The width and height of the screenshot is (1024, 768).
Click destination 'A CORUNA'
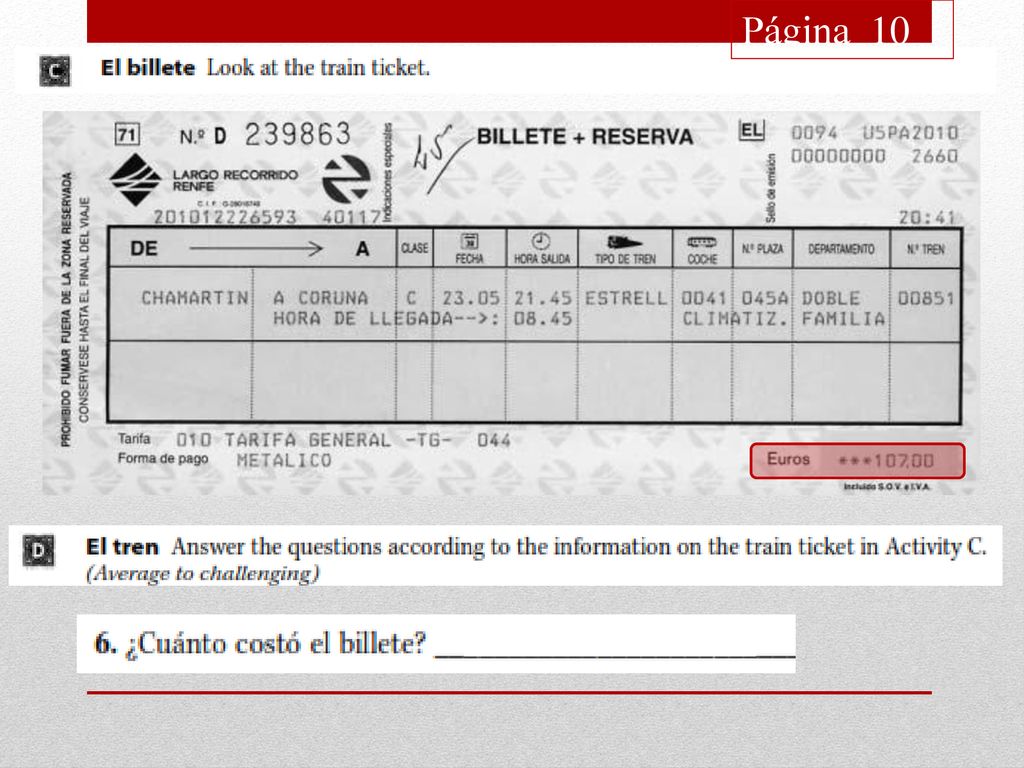[320, 298]
